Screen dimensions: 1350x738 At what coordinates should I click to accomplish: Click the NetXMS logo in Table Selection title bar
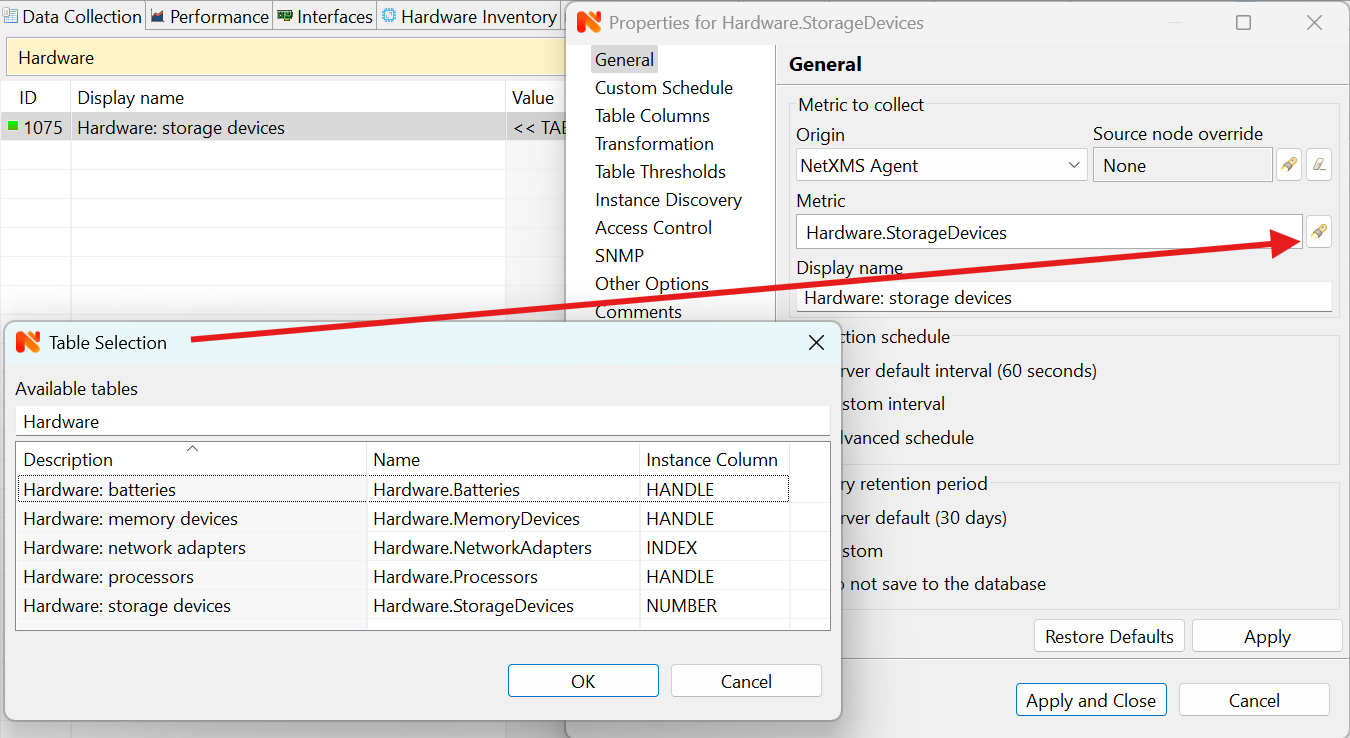click(x=27, y=341)
